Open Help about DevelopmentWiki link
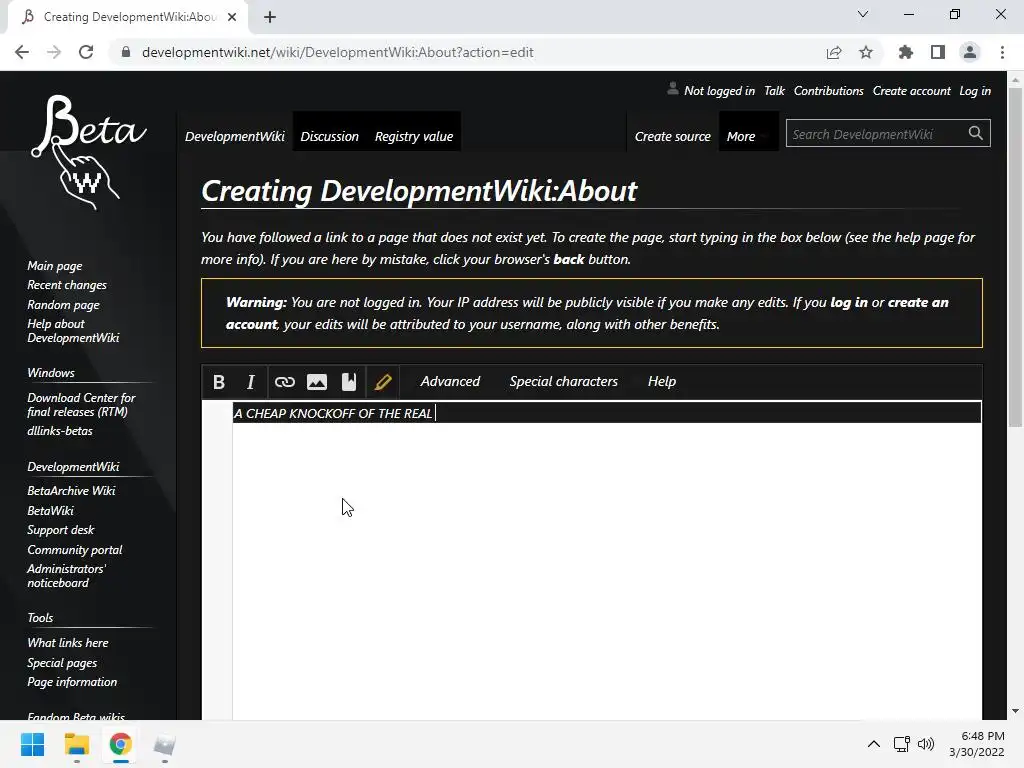The height and width of the screenshot is (768, 1024). tap(73, 330)
